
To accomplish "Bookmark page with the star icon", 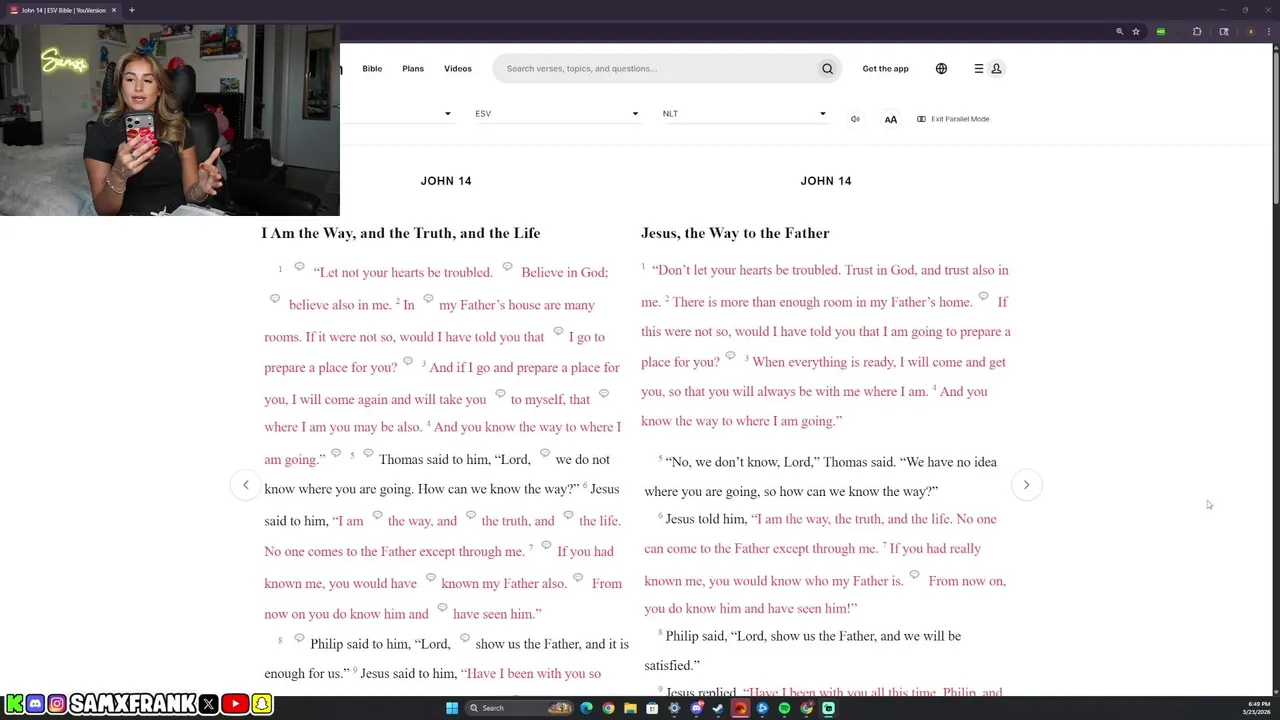I will 1136,32.
